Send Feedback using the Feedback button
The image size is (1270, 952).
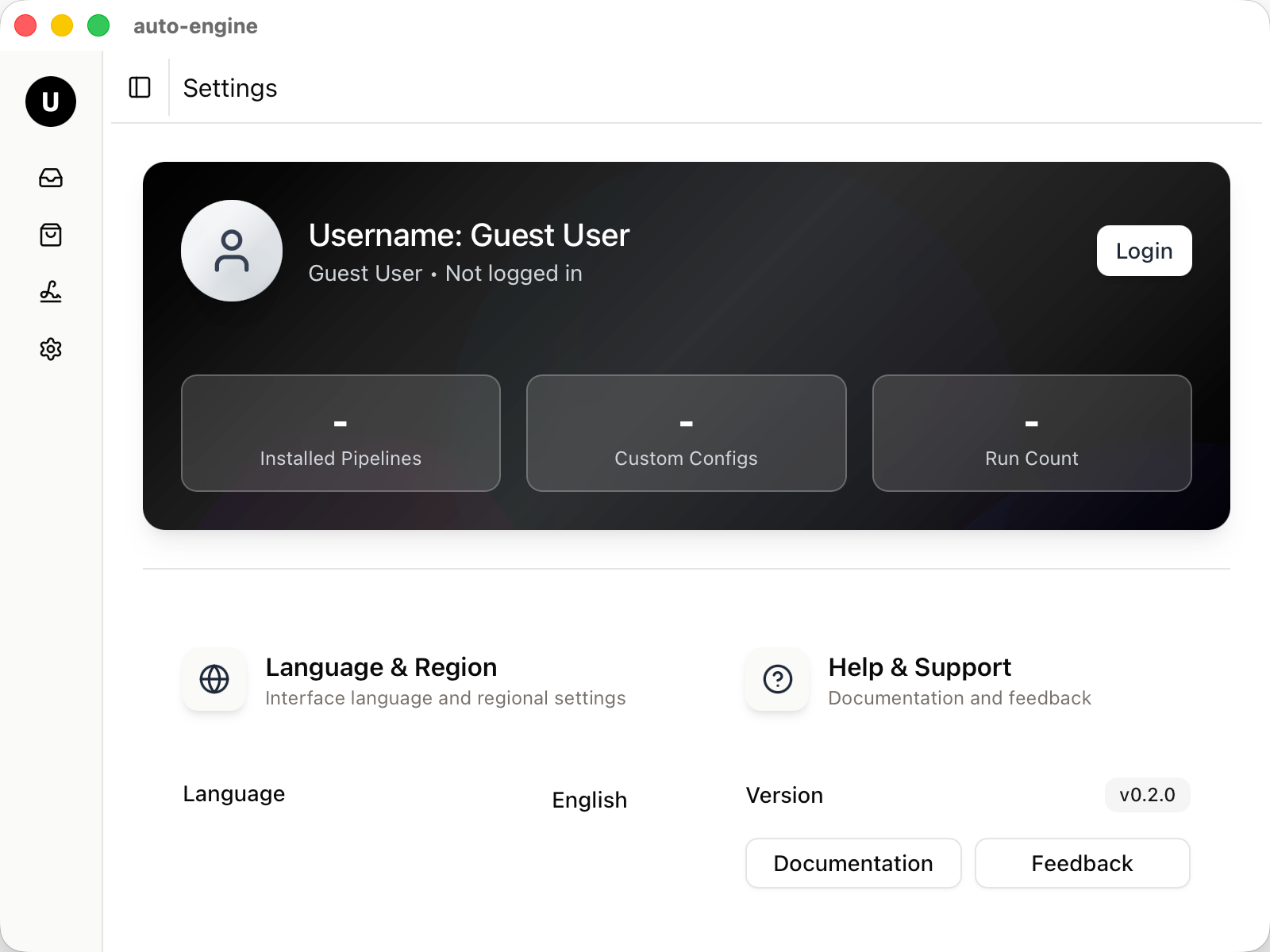point(1082,863)
